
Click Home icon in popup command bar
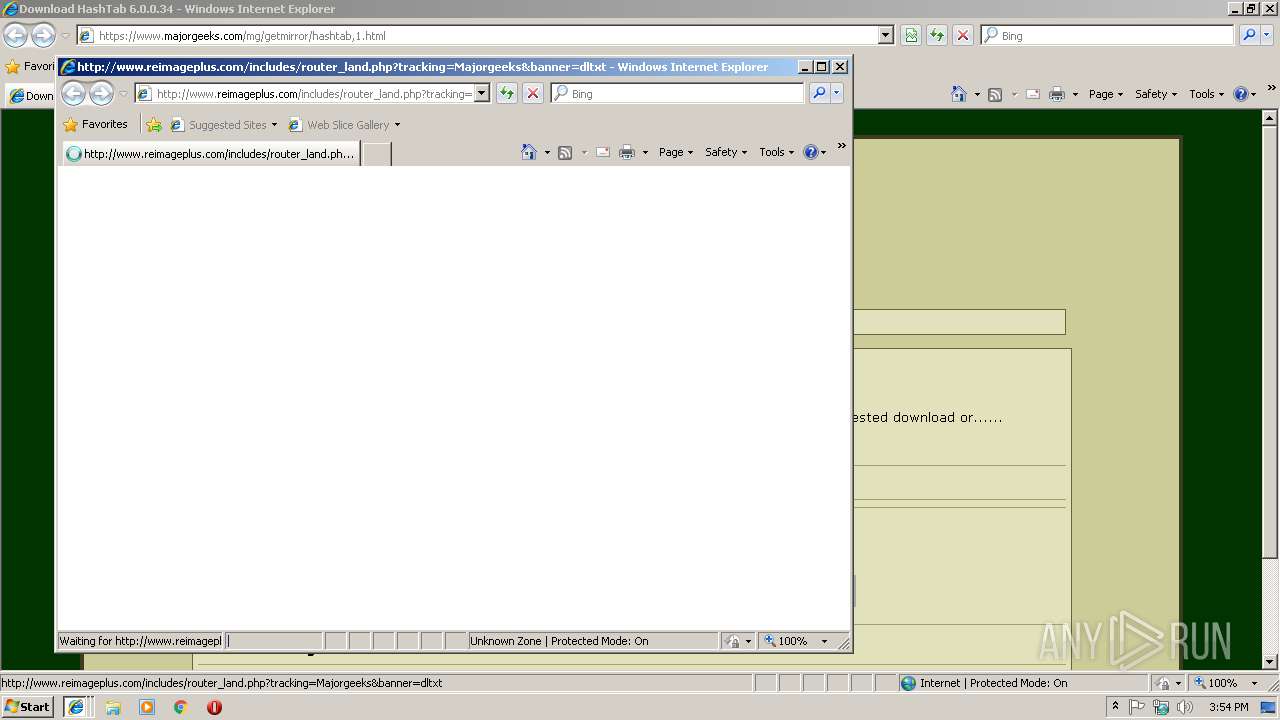(x=529, y=152)
